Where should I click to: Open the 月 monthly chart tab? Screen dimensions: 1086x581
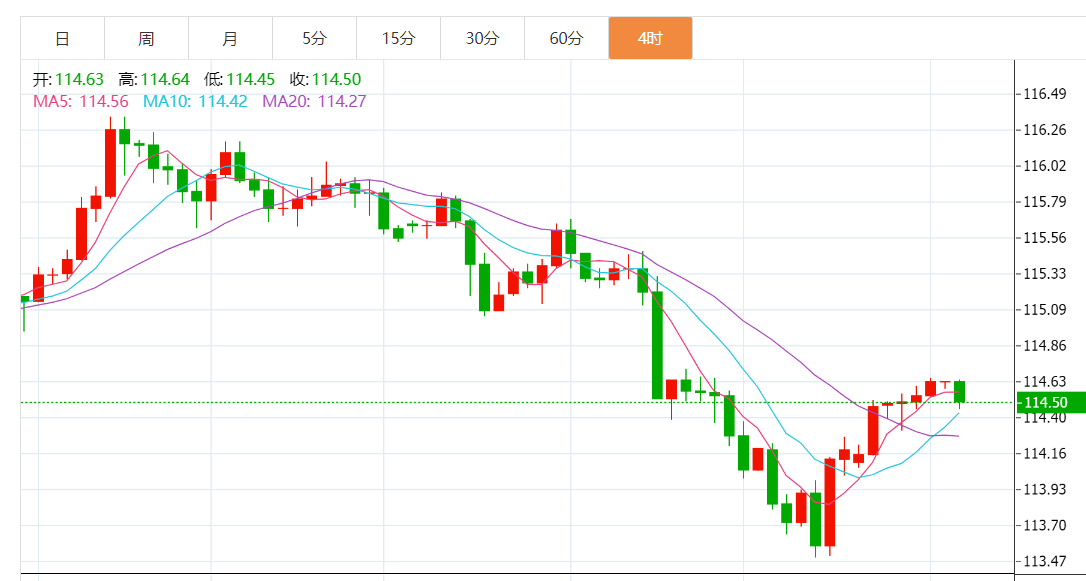coord(230,39)
